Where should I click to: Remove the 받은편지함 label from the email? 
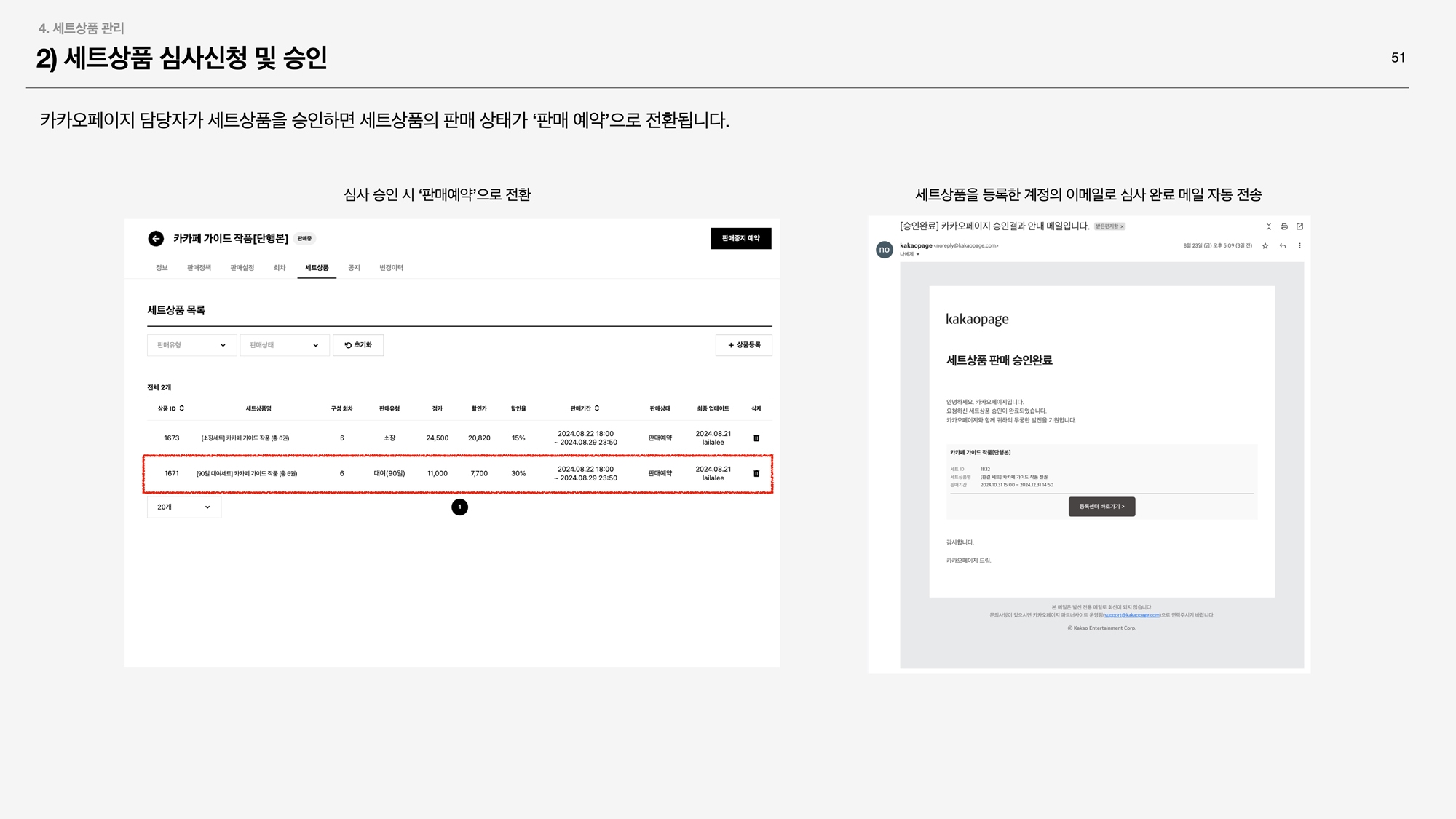click(x=1122, y=226)
